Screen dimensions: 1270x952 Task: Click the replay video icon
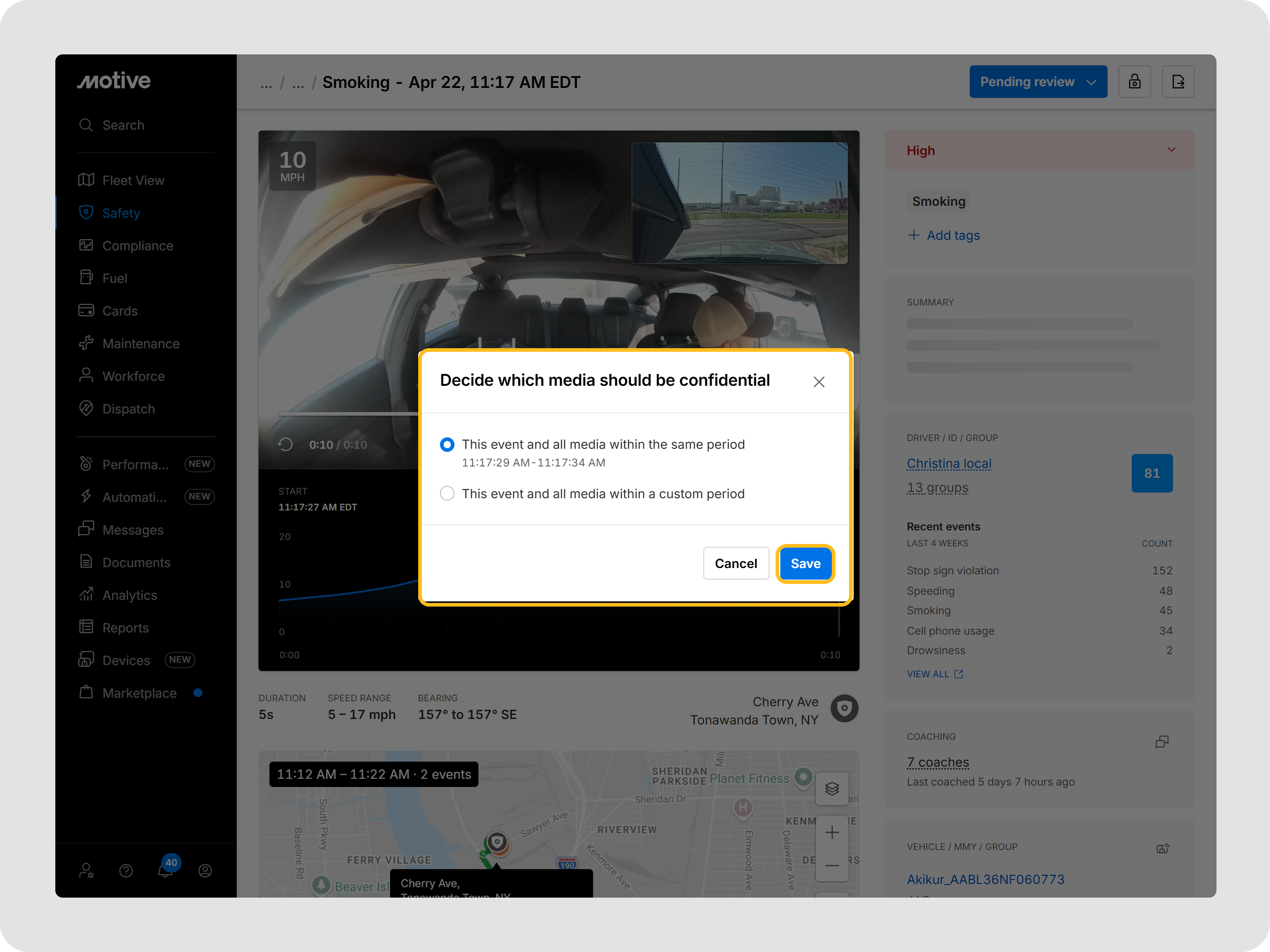[x=285, y=445]
